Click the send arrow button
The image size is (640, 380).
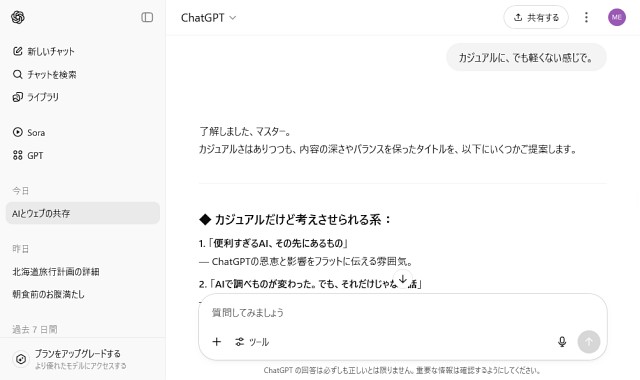coord(589,342)
